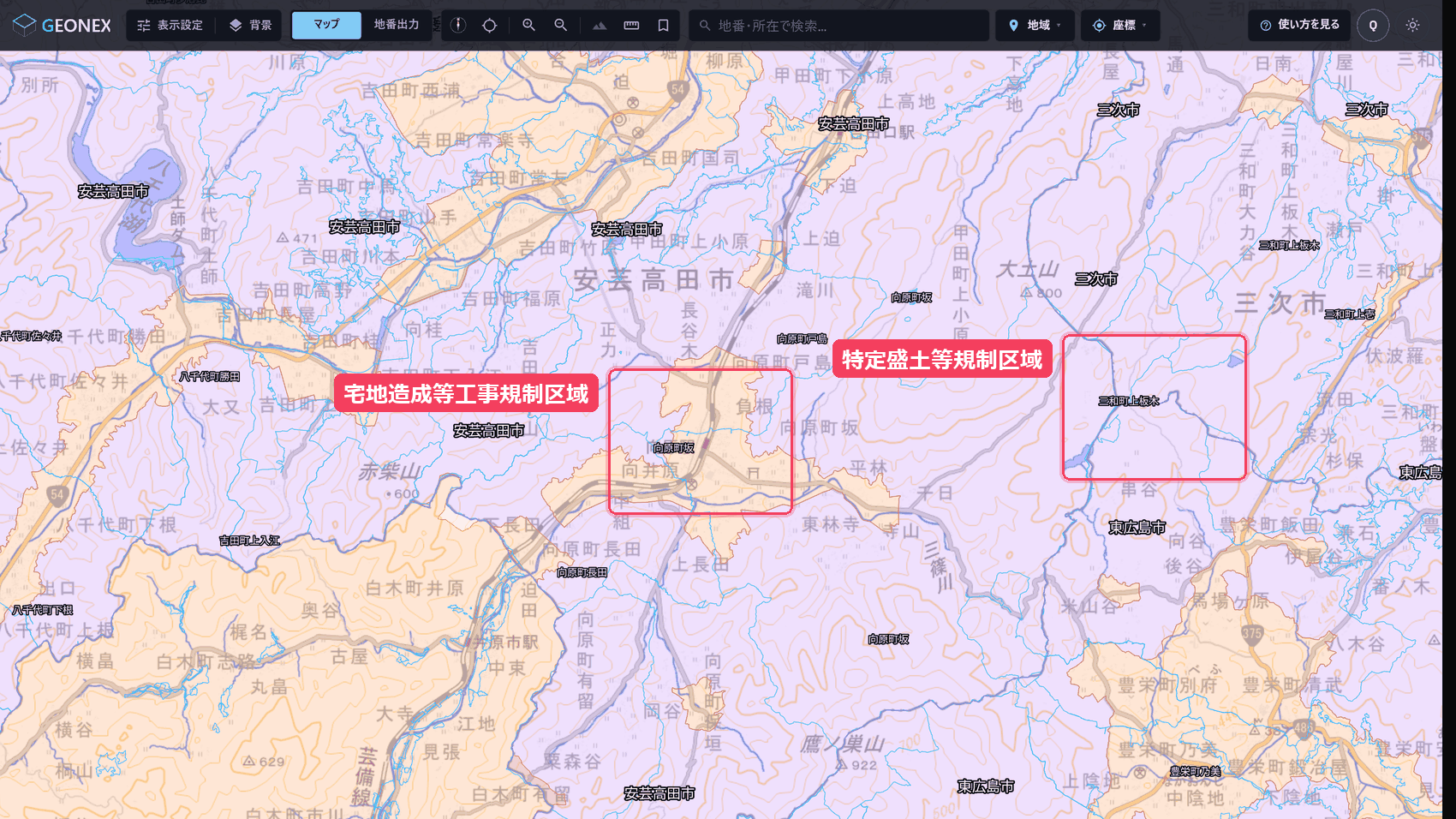This screenshot has width=1456, height=819.
Task: Click the 豊栄町乃美 black map label
Action: 1196,771
